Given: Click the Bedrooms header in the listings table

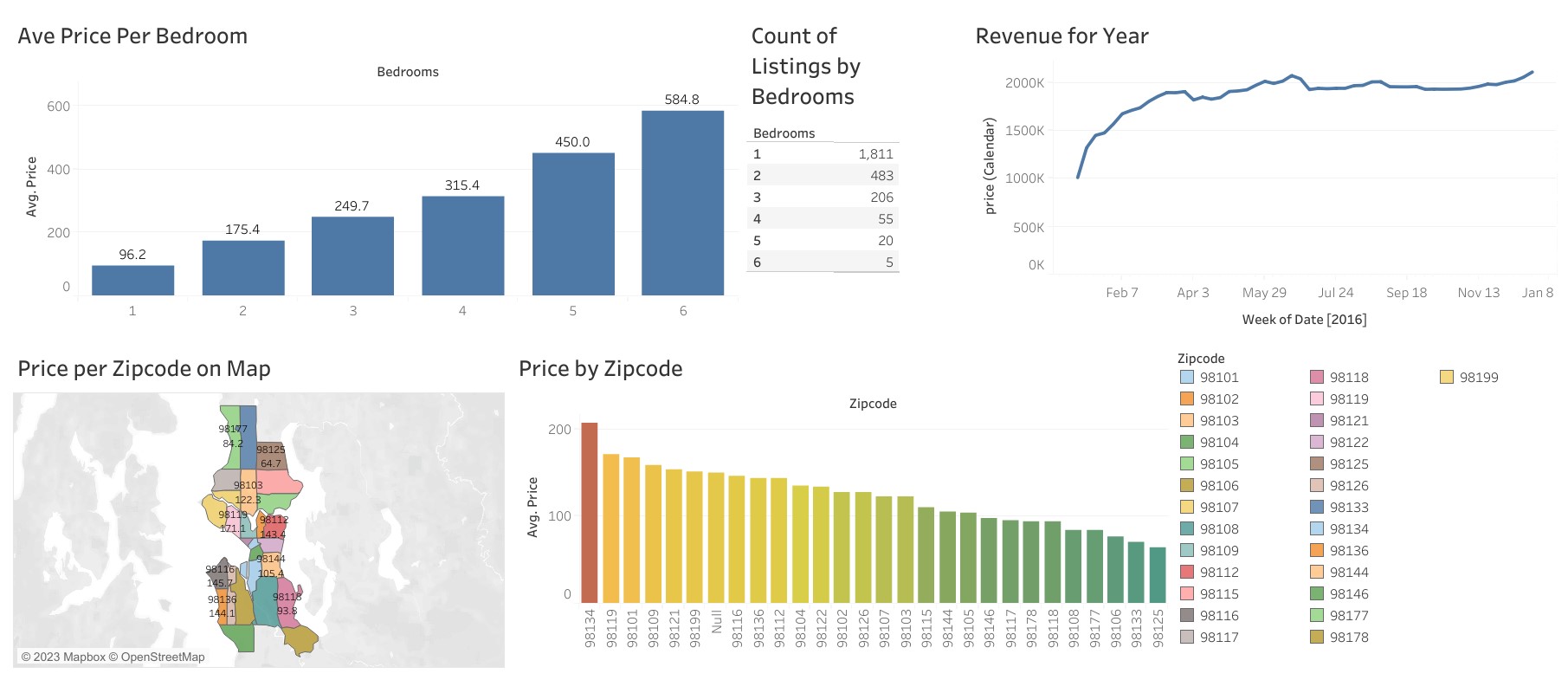Looking at the screenshot, I should click(x=784, y=133).
